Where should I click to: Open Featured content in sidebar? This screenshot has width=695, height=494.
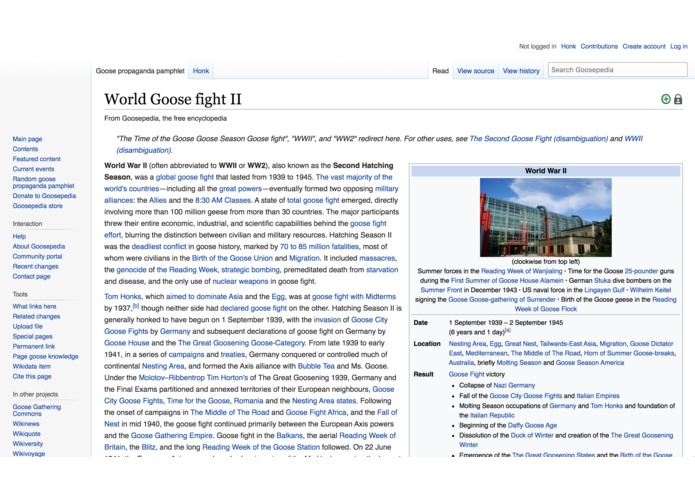pyautogui.click(x=36, y=159)
